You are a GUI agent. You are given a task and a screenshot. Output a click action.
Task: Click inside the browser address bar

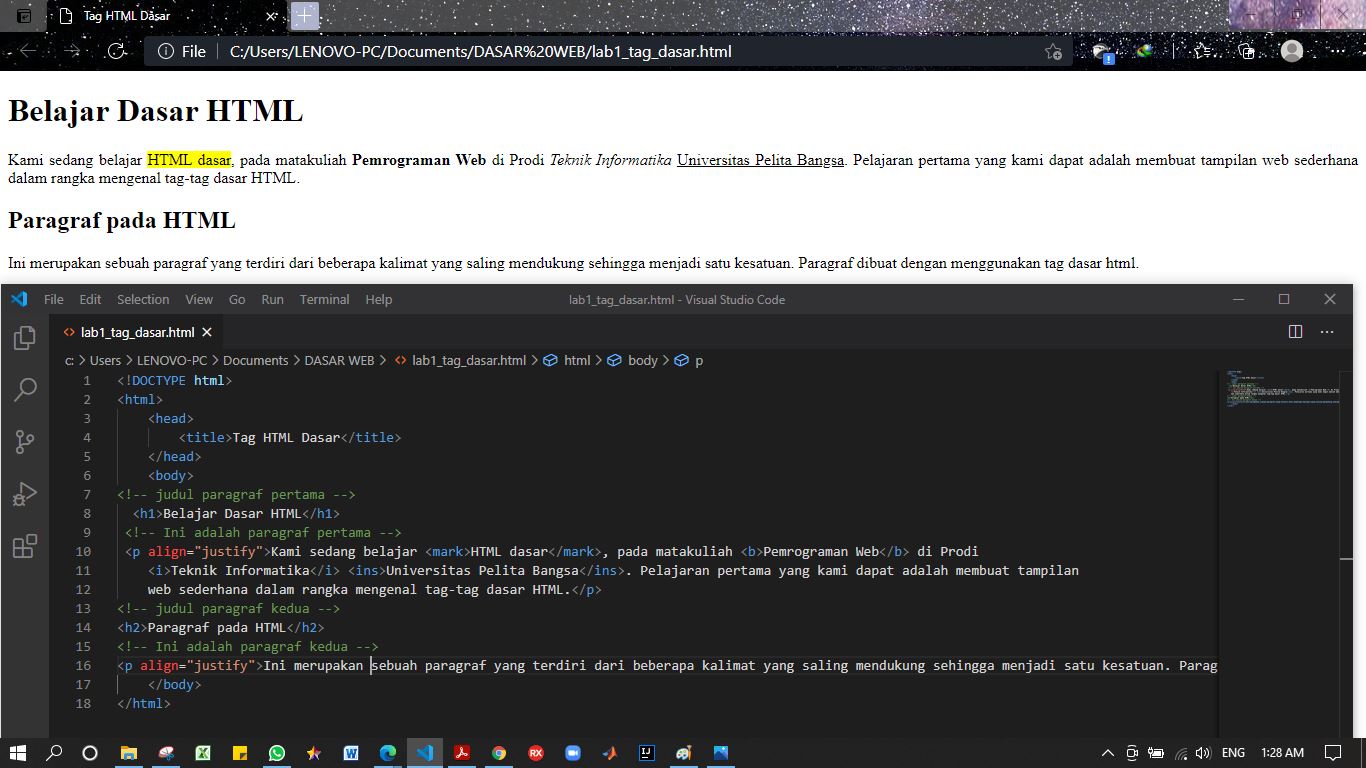[x=500, y=51]
